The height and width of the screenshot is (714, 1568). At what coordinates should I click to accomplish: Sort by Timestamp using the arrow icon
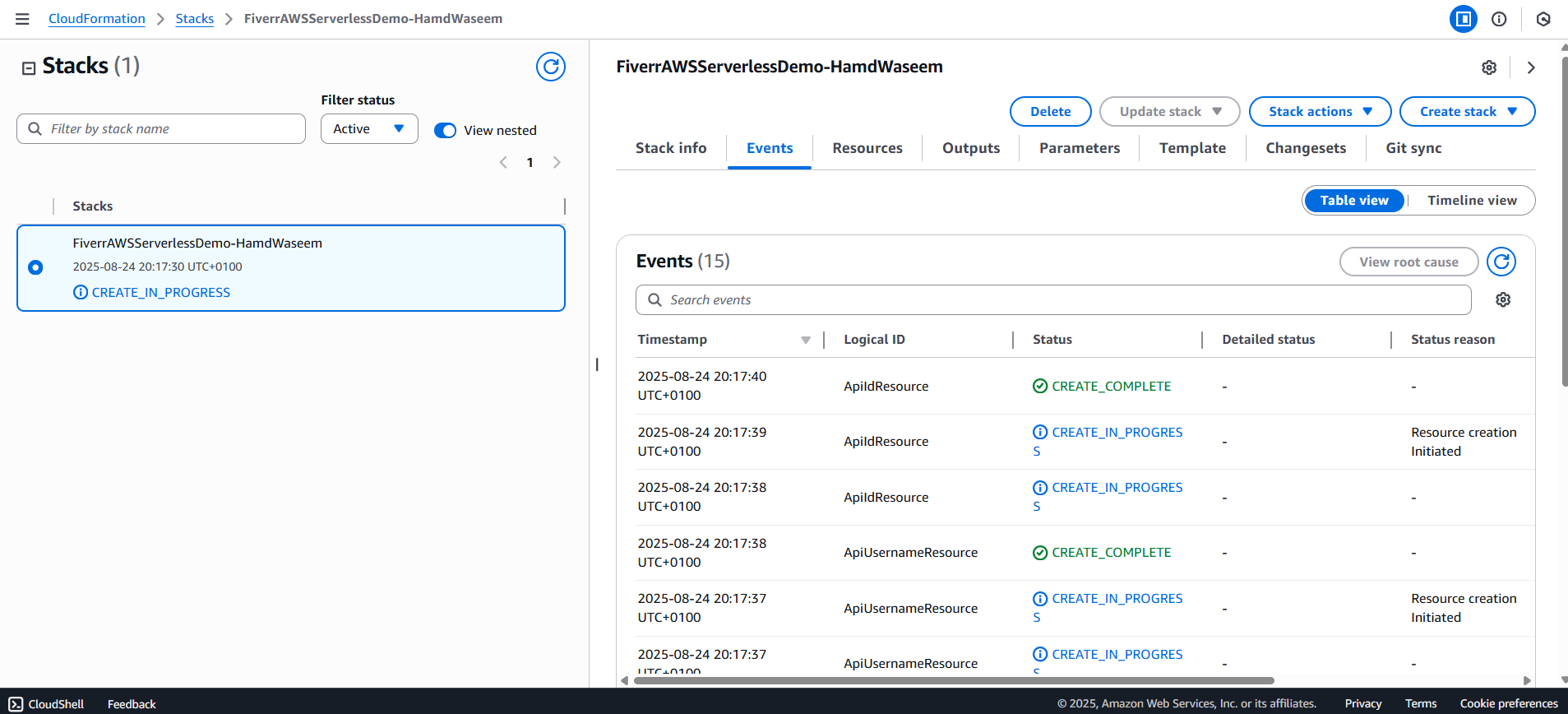coord(806,340)
